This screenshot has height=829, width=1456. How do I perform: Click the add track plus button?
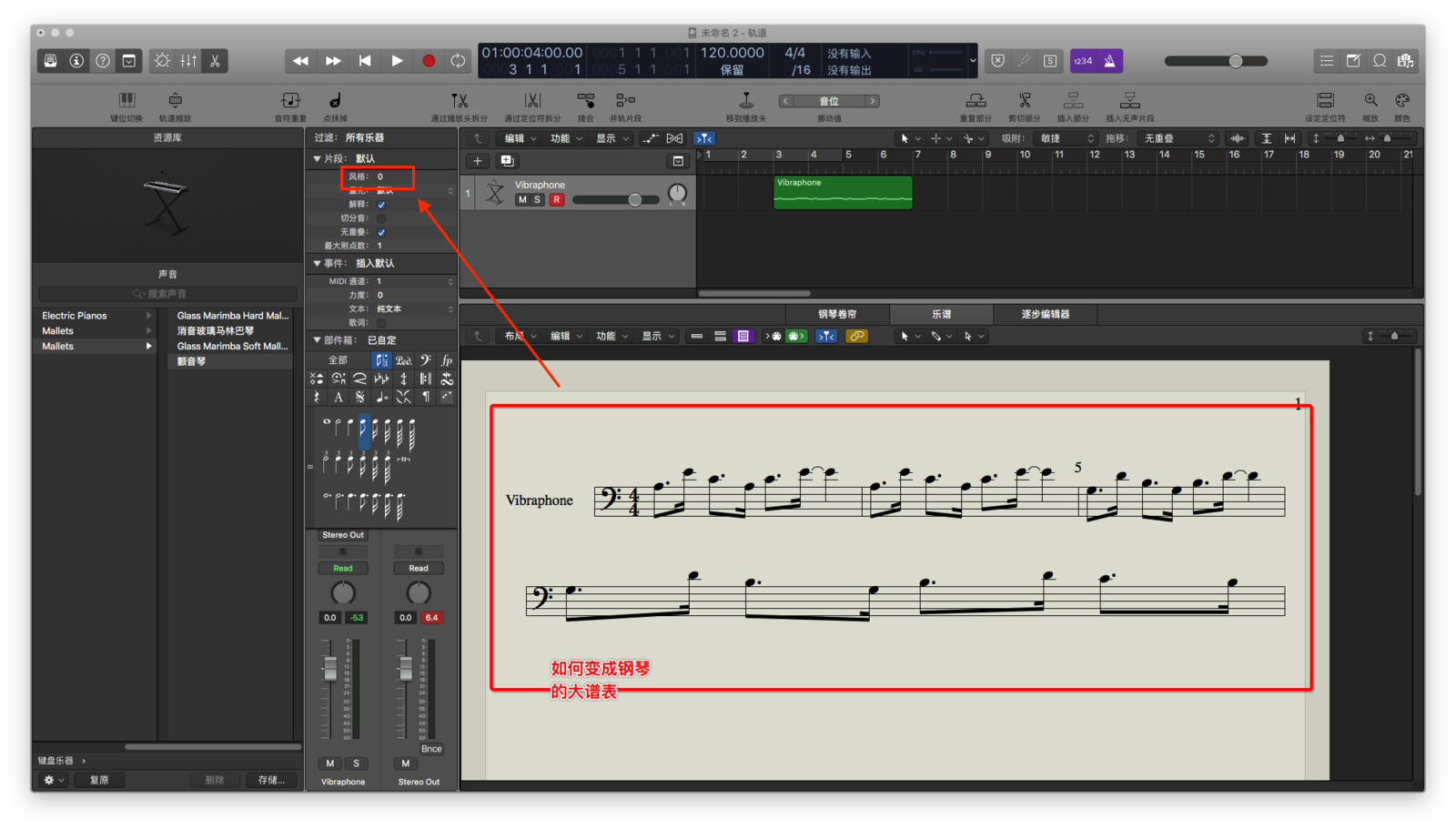pyautogui.click(x=478, y=161)
